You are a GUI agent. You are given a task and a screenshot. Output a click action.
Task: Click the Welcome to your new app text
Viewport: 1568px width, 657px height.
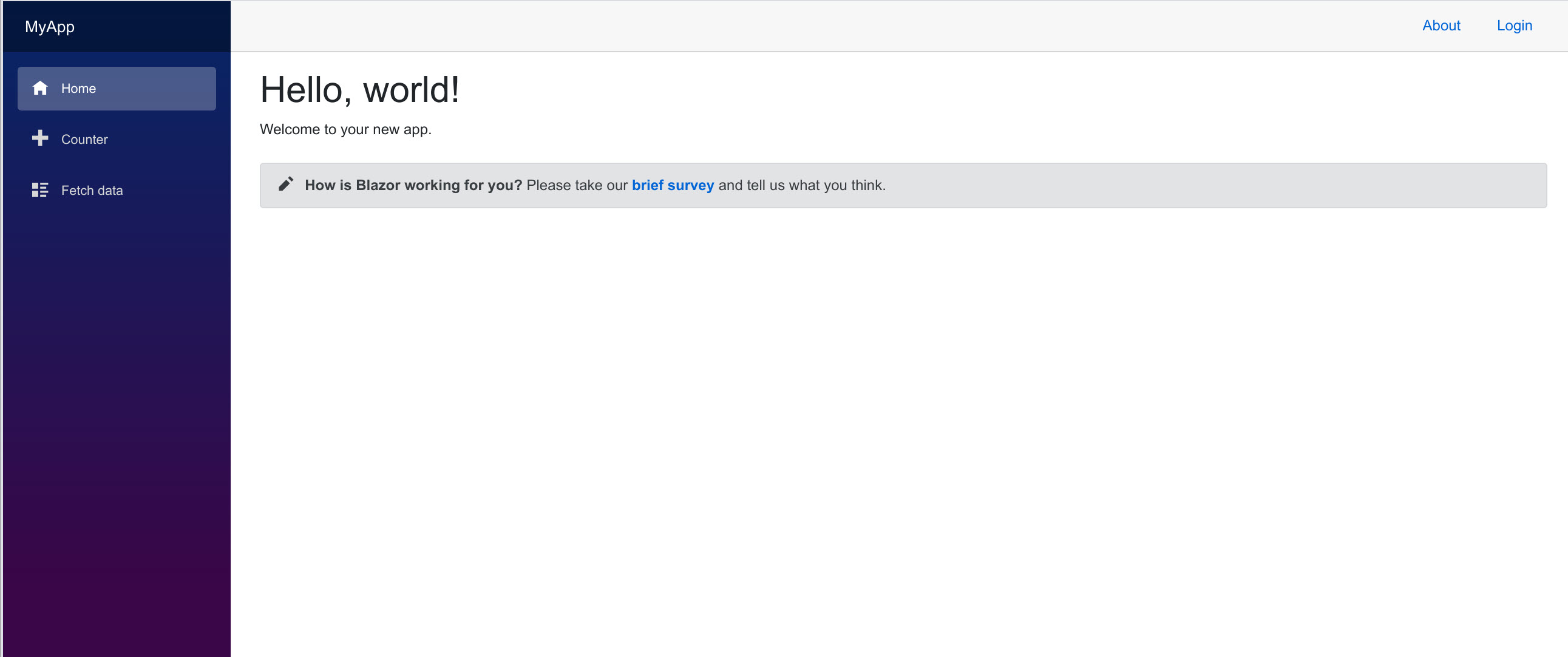click(x=345, y=130)
